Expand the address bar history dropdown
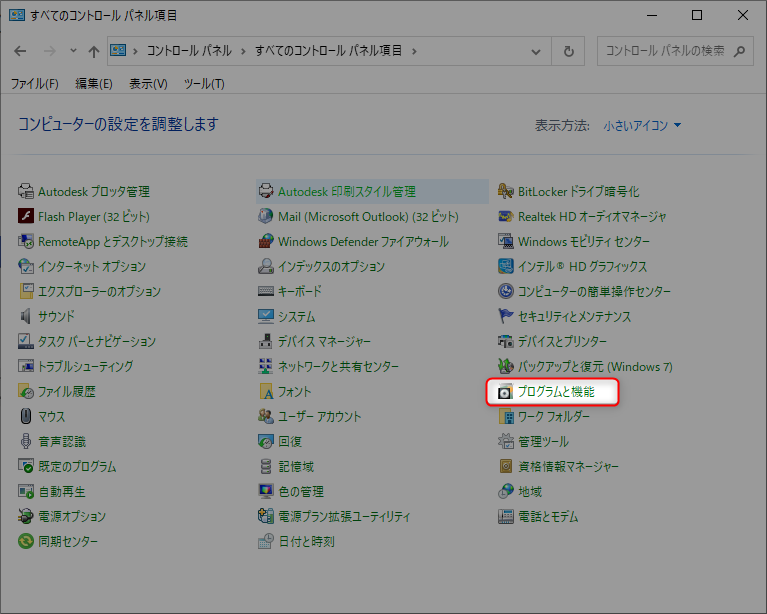The height and width of the screenshot is (614, 767). tap(536, 51)
